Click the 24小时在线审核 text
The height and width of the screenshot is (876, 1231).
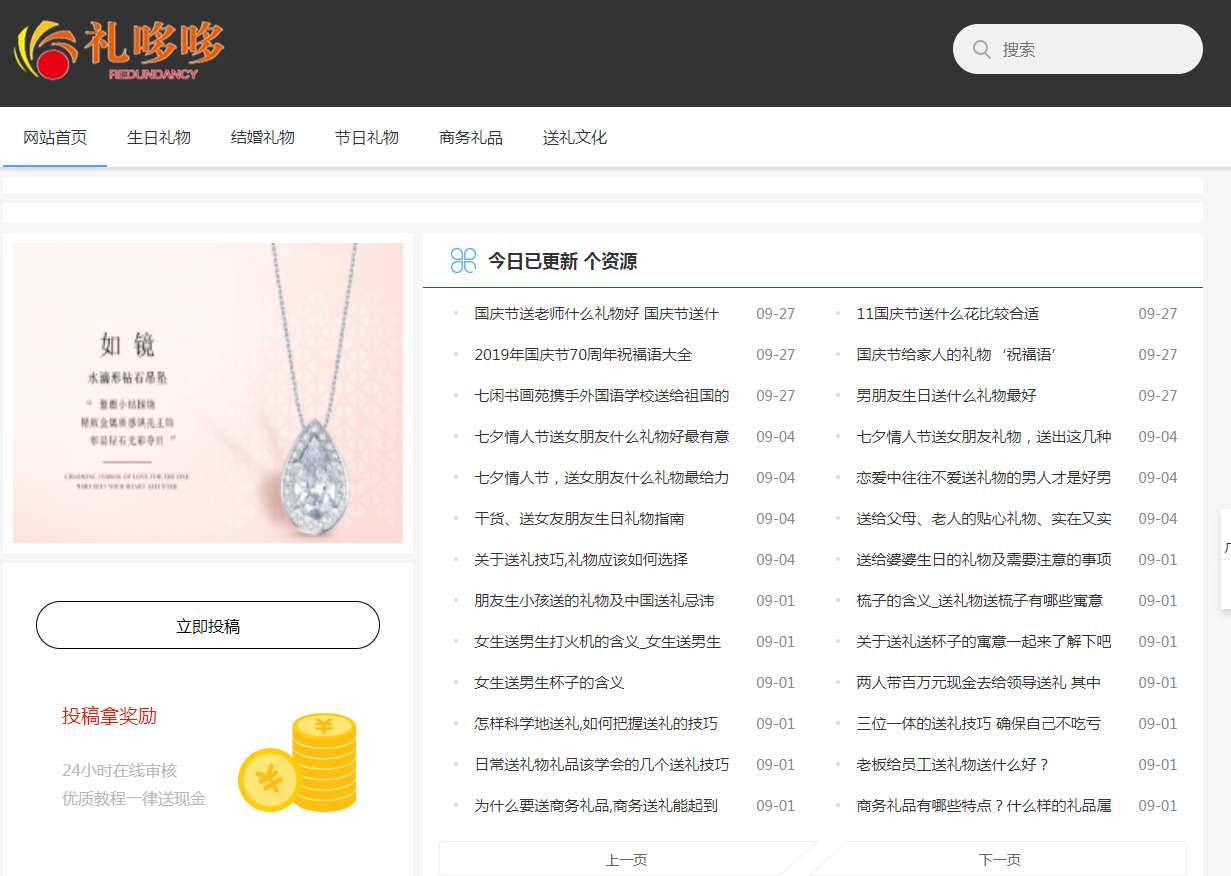tap(119, 771)
